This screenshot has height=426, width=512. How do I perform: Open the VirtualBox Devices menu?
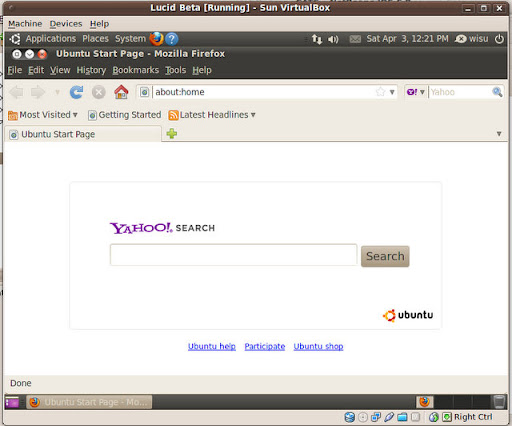(x=66, y=24)
